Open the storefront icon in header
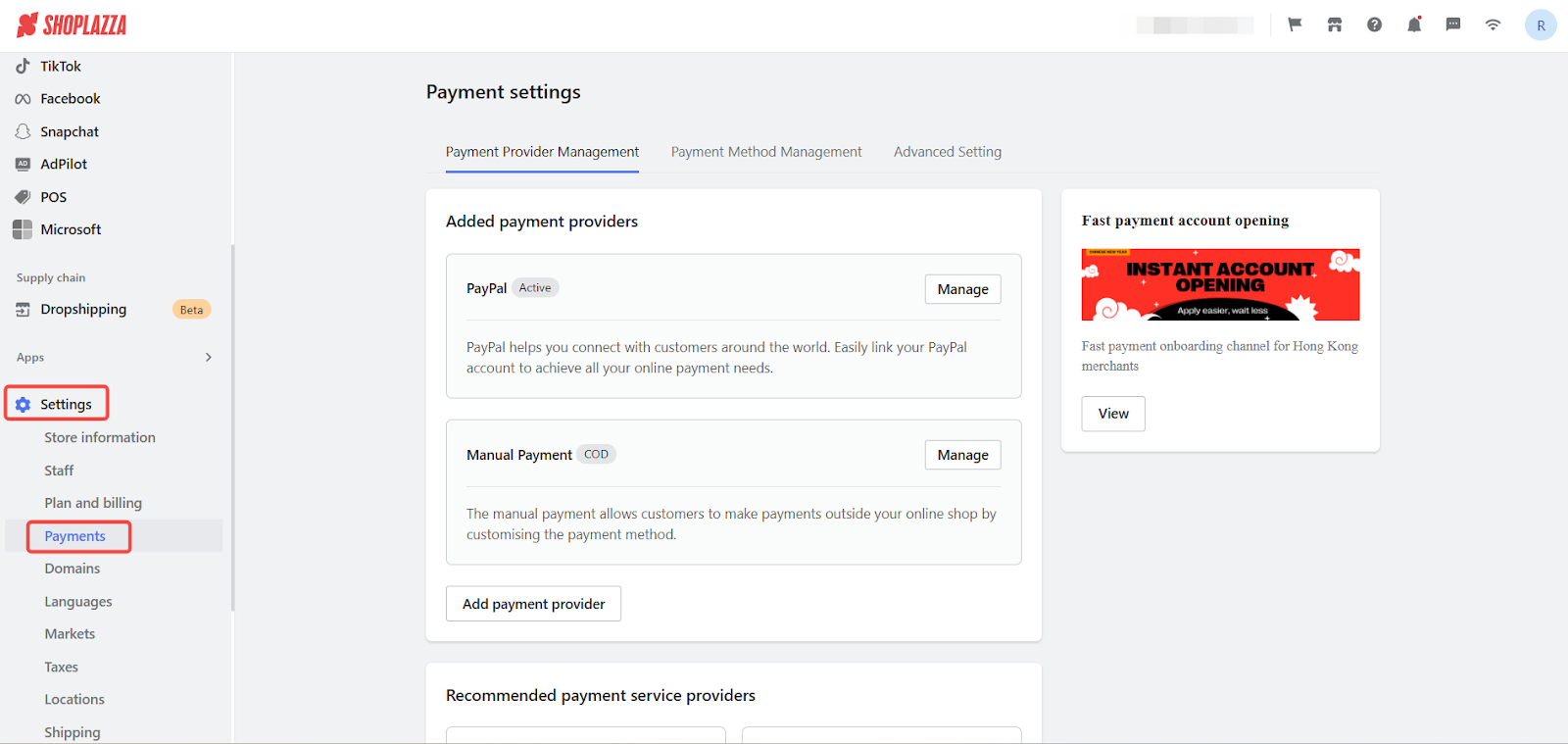This screenshot has height=744, width=1568. click(x=1335, y=25)
